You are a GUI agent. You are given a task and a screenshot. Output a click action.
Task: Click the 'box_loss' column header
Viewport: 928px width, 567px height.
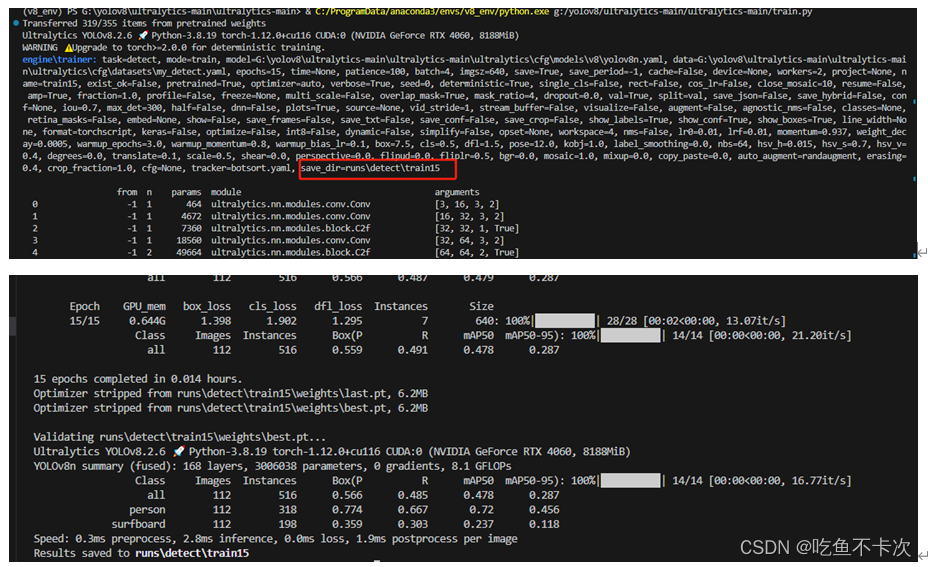(x=207, y=307)
